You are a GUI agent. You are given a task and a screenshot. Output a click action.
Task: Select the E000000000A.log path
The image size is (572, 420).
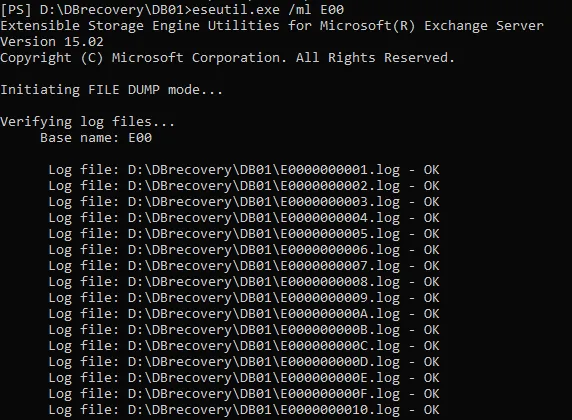[x=264, y=314]
